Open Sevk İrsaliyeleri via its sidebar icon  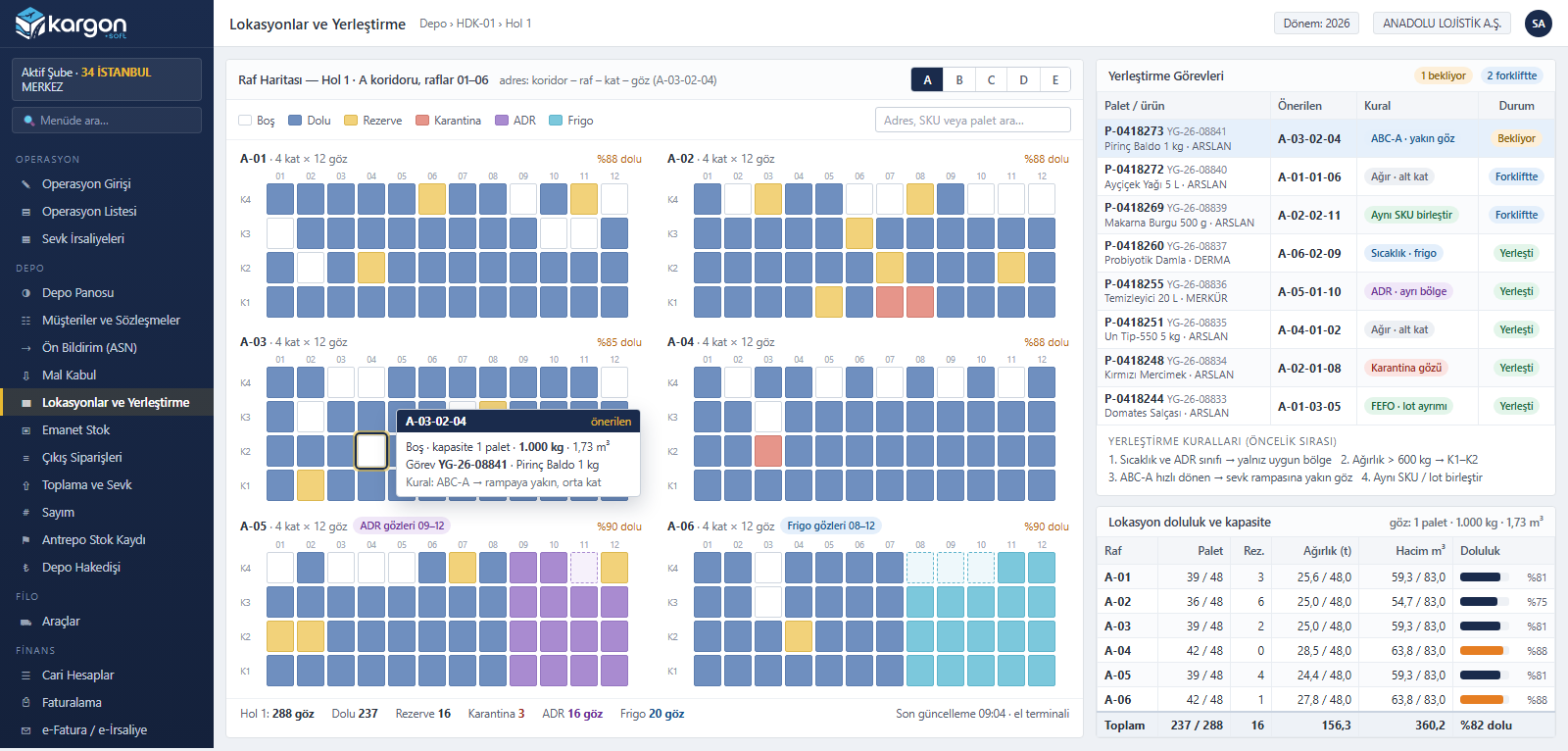tap(25, 239)
